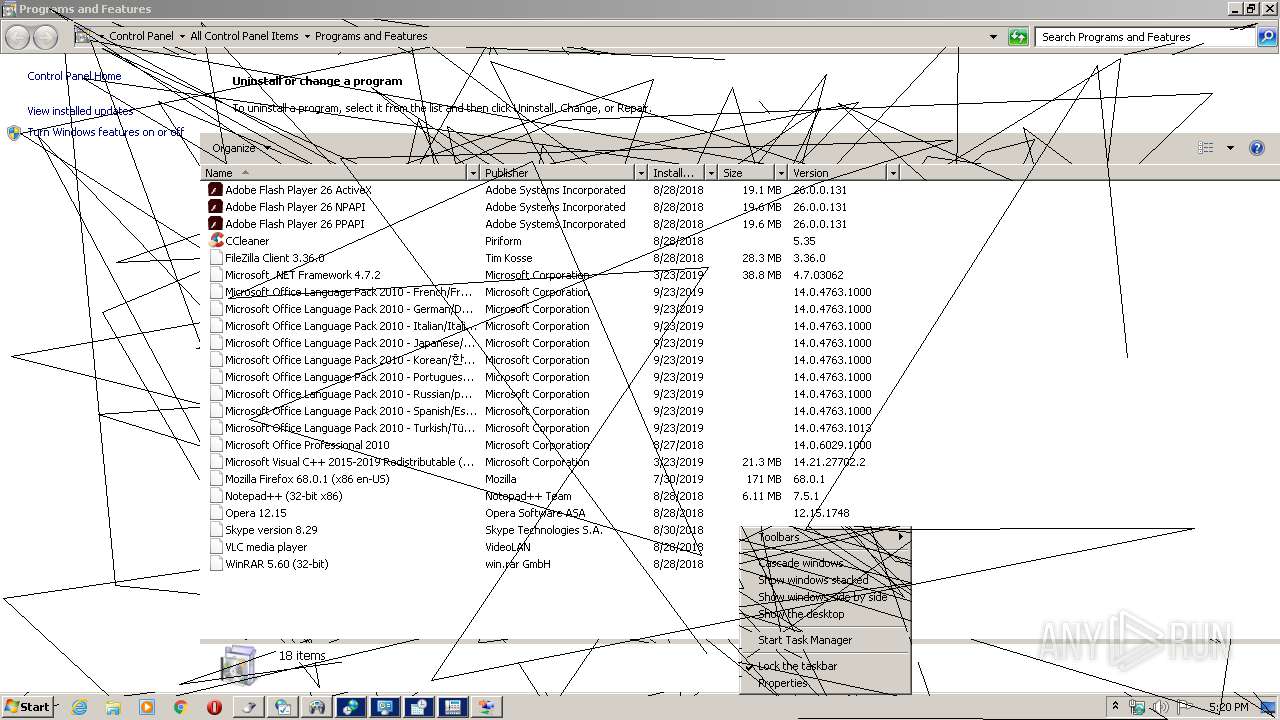
Task: Expand the Control Panel breadcrumb arrow
Action: [182, 37]
